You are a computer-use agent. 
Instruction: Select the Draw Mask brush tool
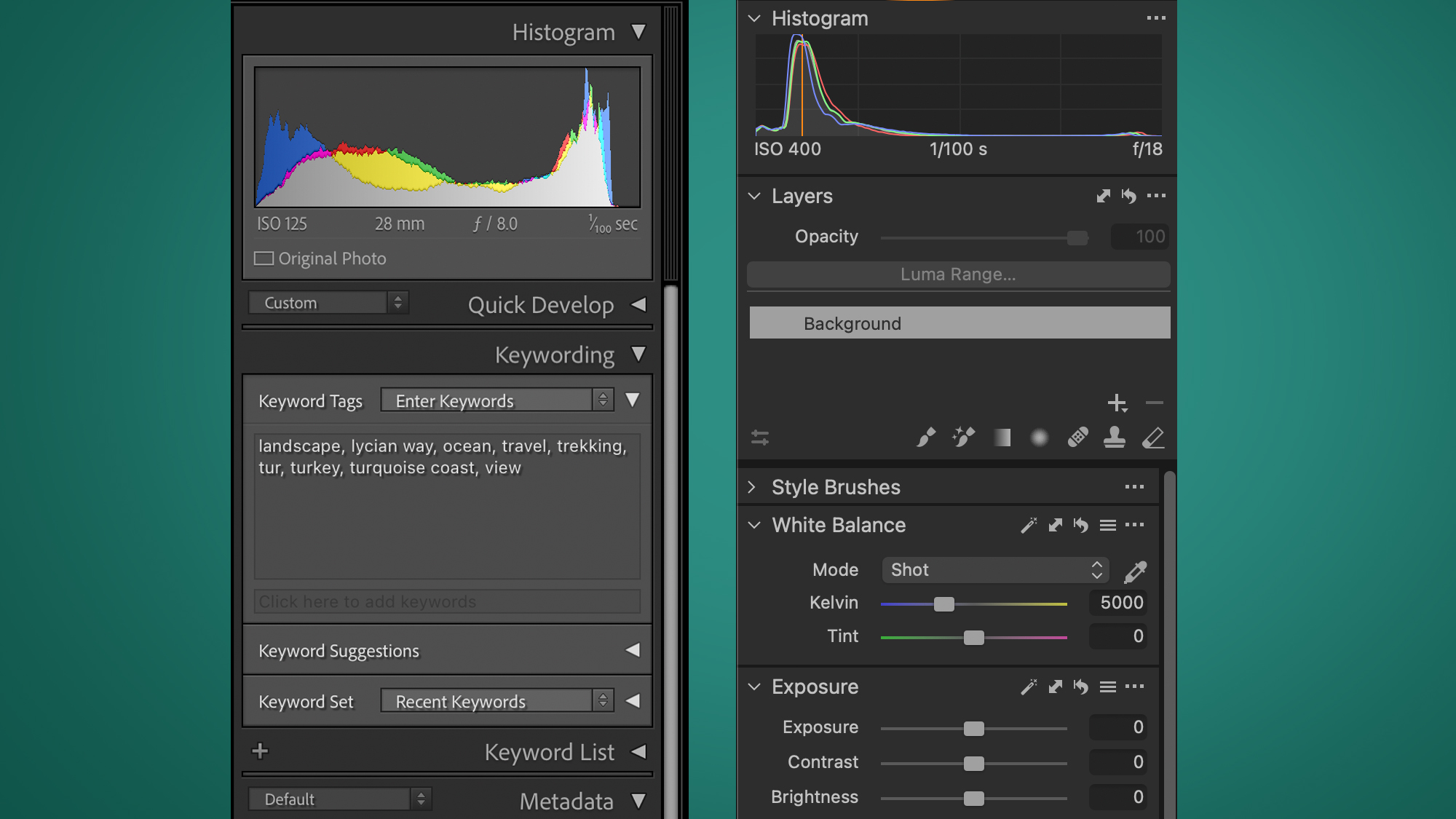coord(925,438)
